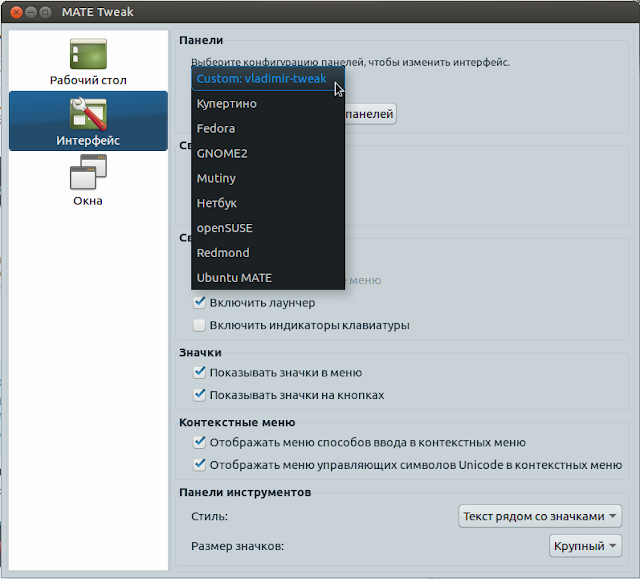
Task: Pick Нетбук from the dropdown list
Action: click(268, 203)
